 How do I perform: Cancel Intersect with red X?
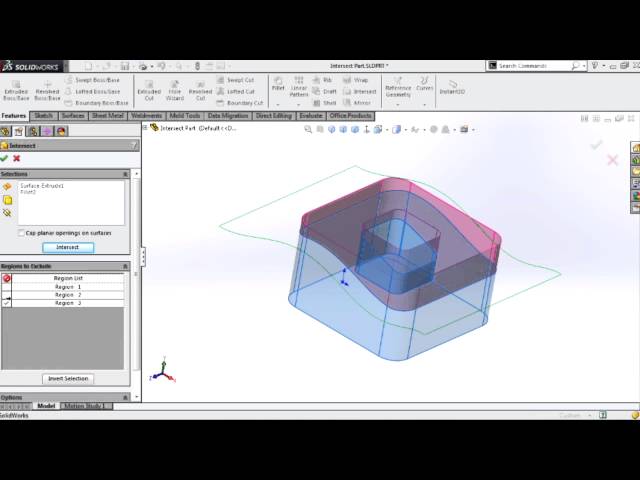click(17, 158)
